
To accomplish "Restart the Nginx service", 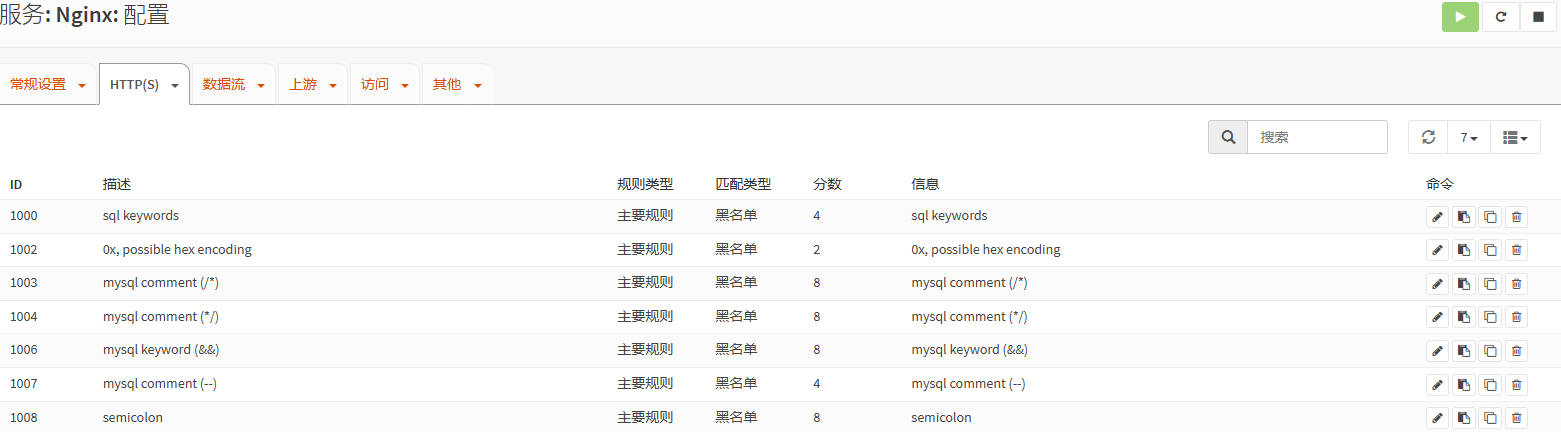I will (1500, 17).
